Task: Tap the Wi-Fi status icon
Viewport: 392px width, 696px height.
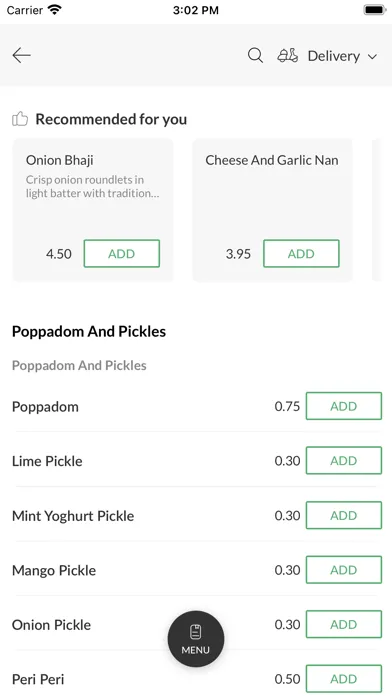Action: [x=55, y=10]
